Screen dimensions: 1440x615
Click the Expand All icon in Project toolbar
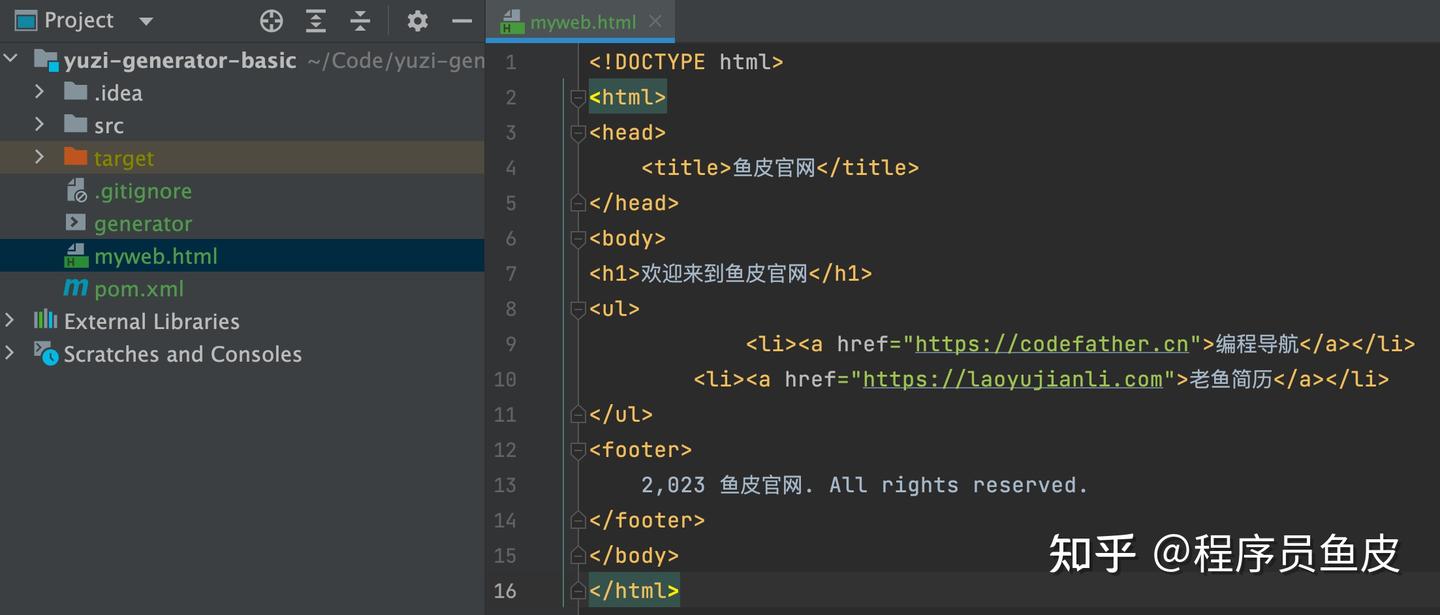click(x=316, y=21)
